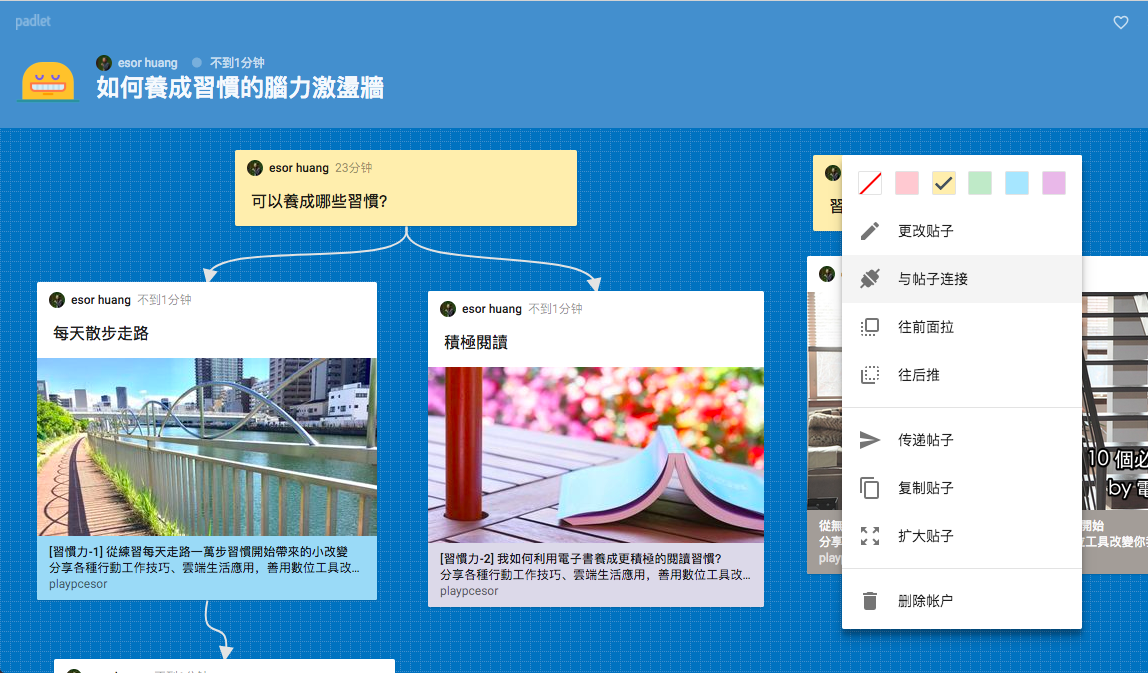
Task: Click the expand post arrows icon
Action: (870, 536)
